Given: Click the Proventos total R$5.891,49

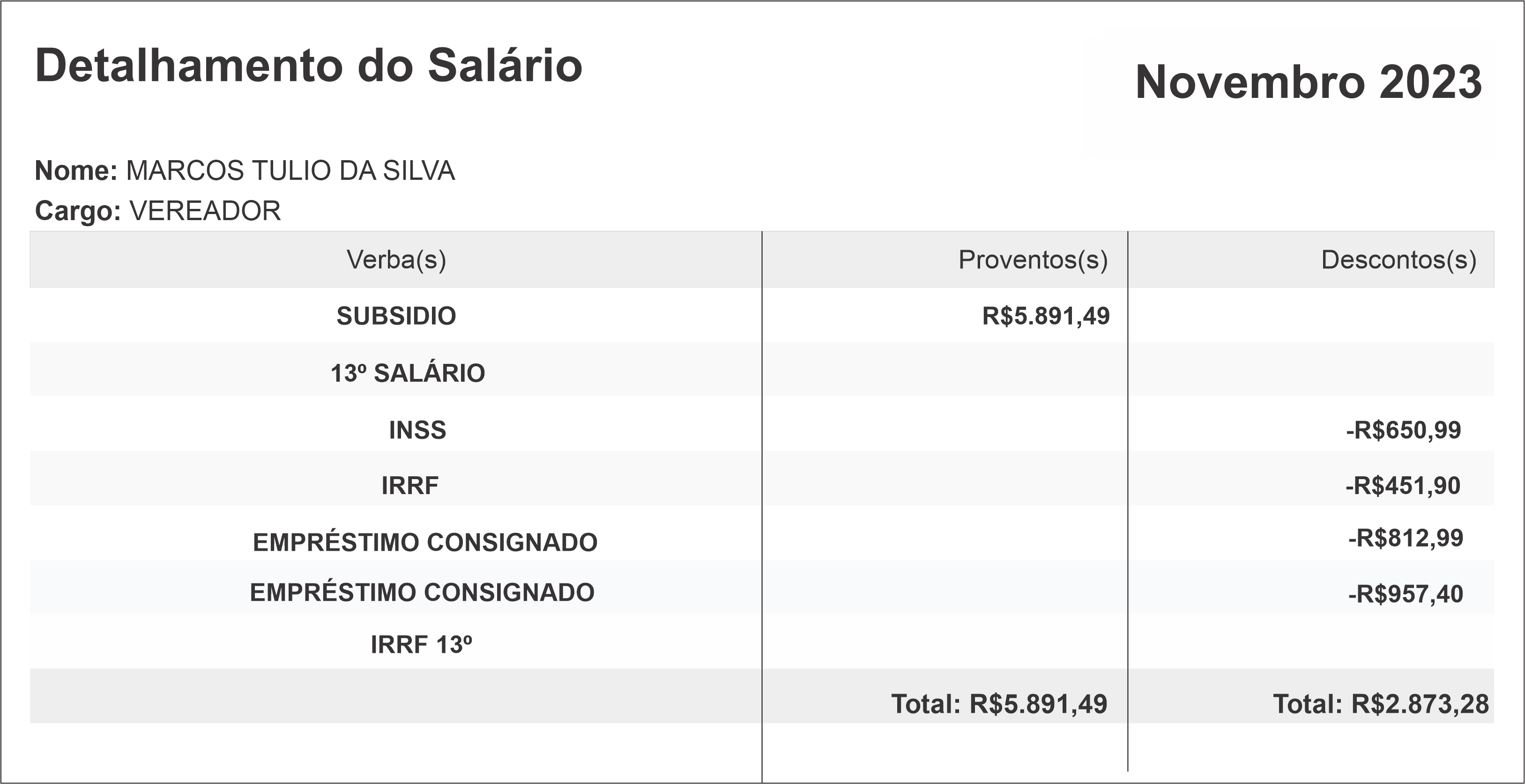Looking at the screenshot, I should point(999,704).
